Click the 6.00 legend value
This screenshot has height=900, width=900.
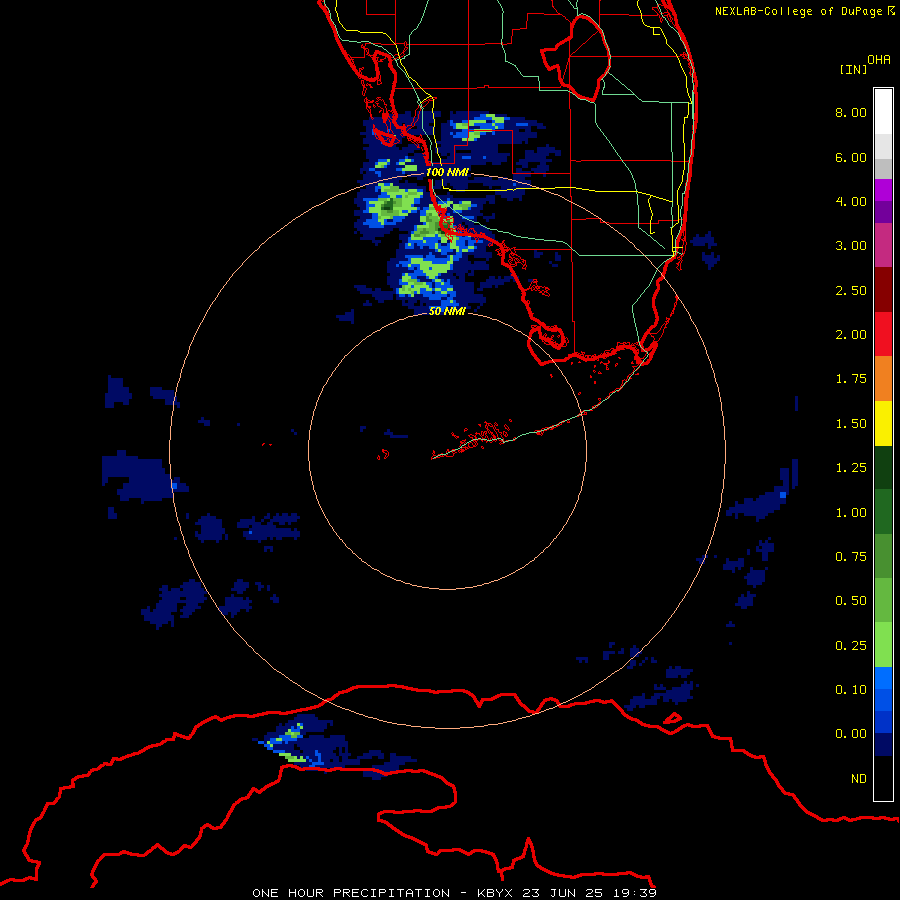[x=851, y=157]
